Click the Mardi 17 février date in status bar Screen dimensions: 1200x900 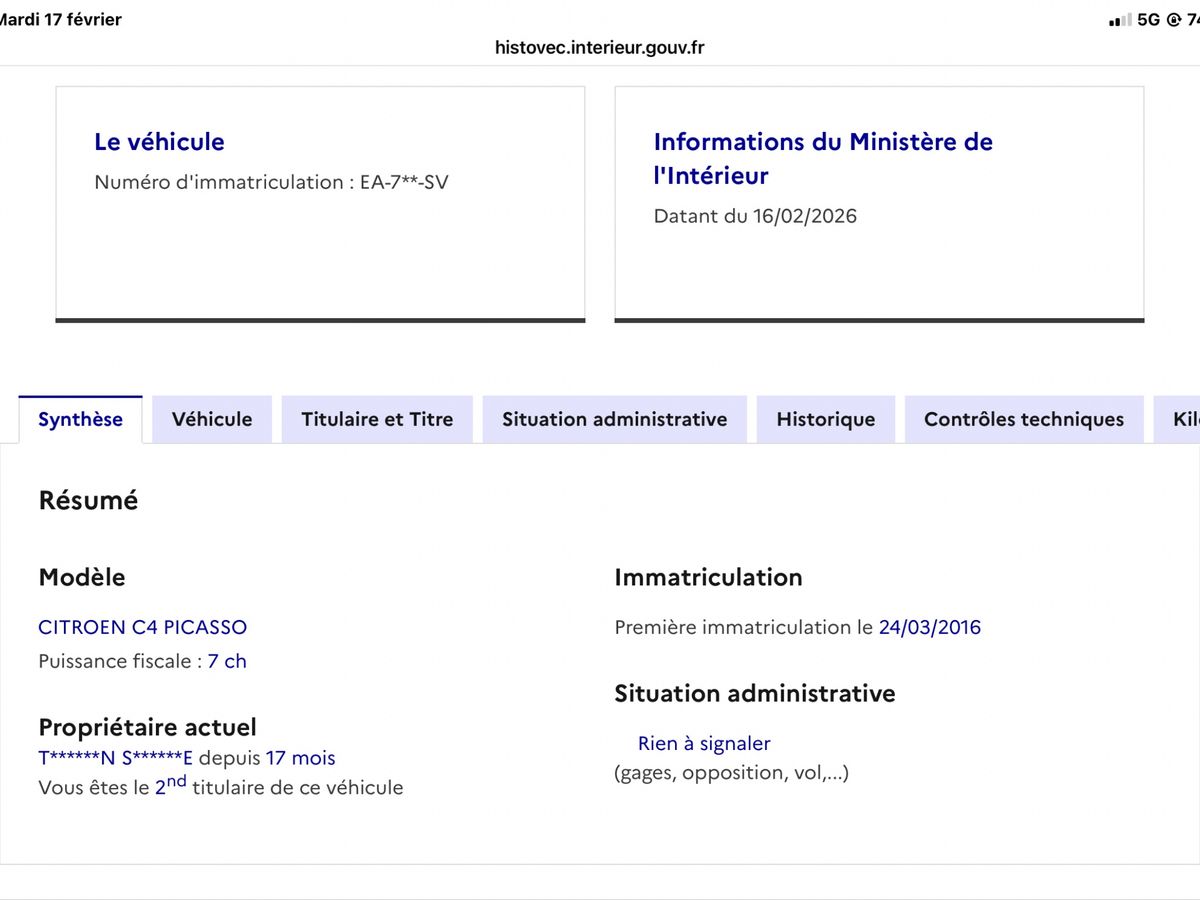click(x=62, y=20)
